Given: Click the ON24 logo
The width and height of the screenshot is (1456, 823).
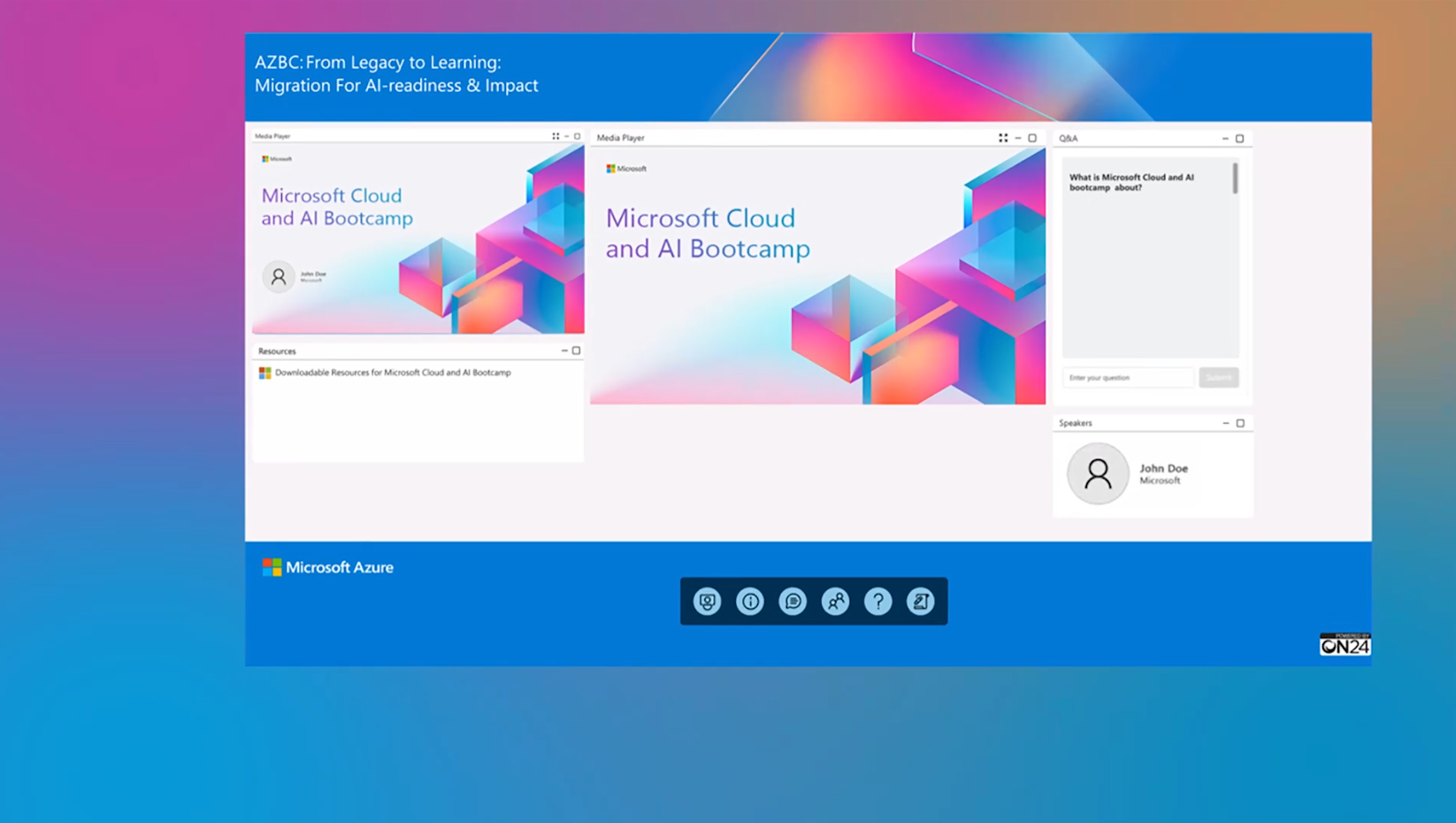Looking at the screenshot, I should [x=1345, y=645].
